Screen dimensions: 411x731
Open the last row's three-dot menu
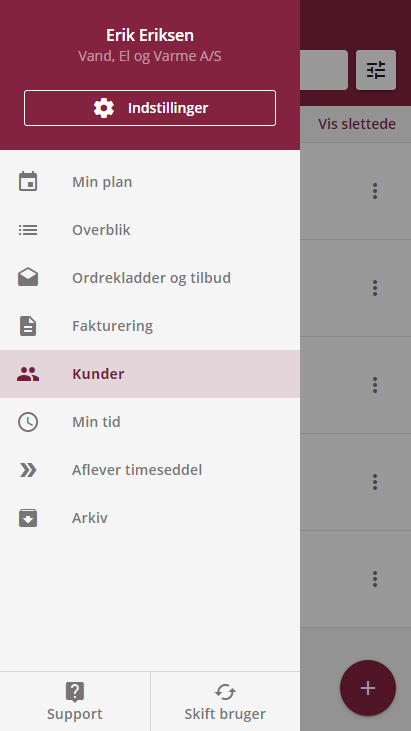coord(375,579)
